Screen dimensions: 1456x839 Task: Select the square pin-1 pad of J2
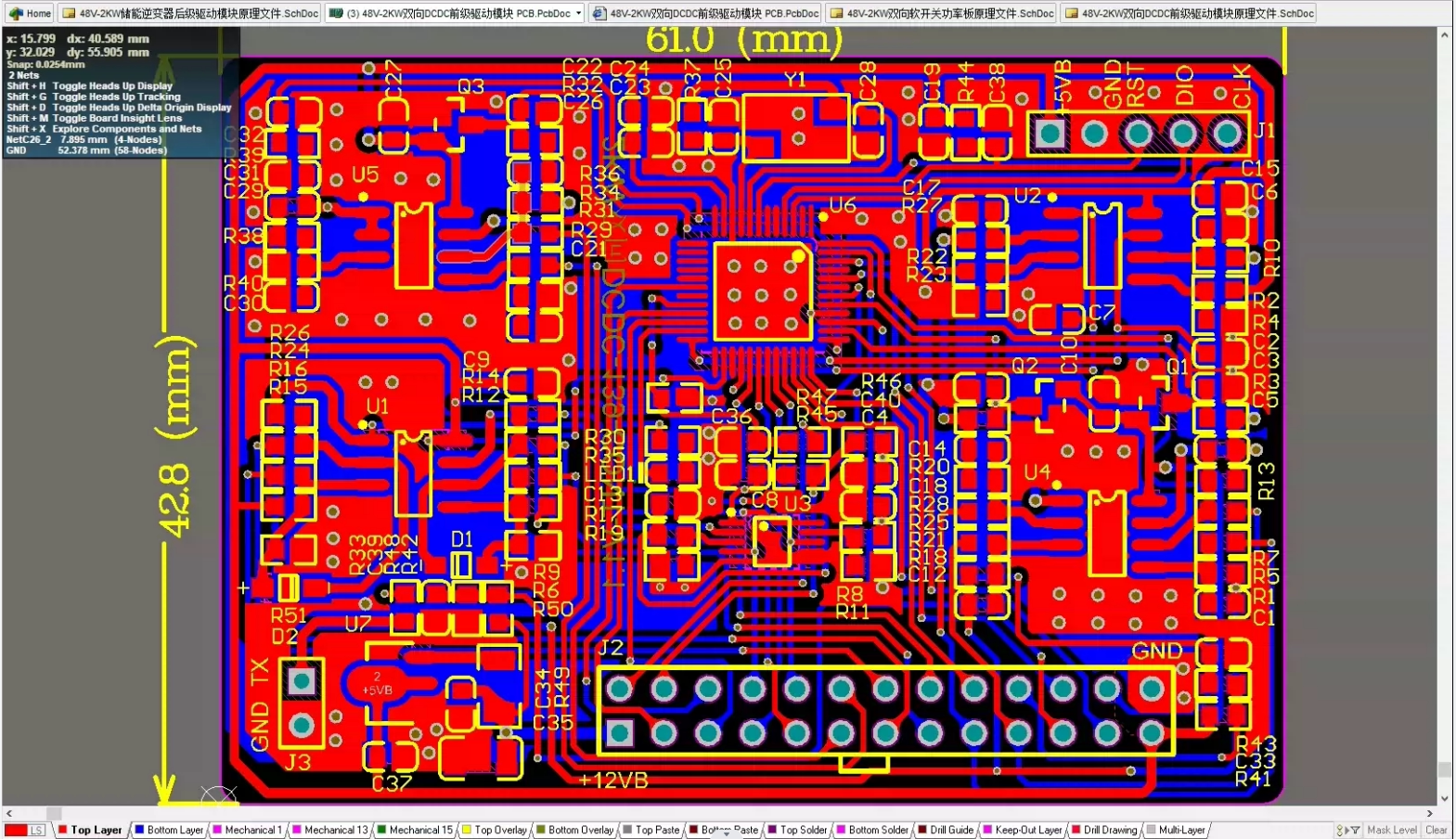pos(620,733)
